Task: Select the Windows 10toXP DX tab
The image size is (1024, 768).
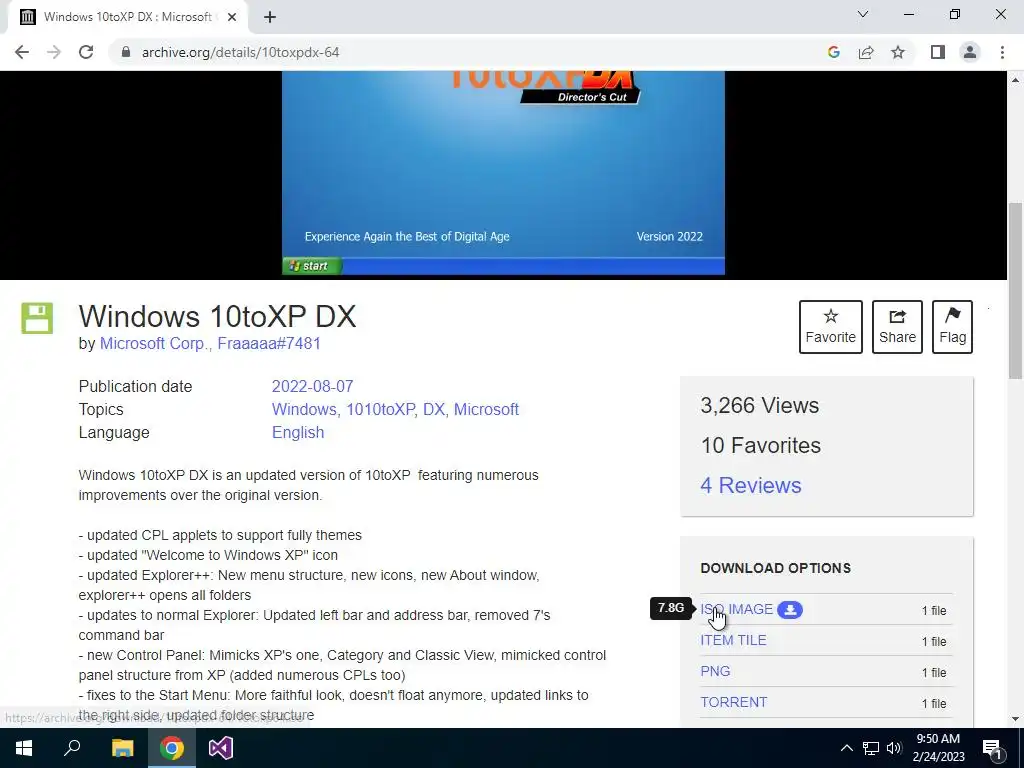Action: click(x=127, y=17)
